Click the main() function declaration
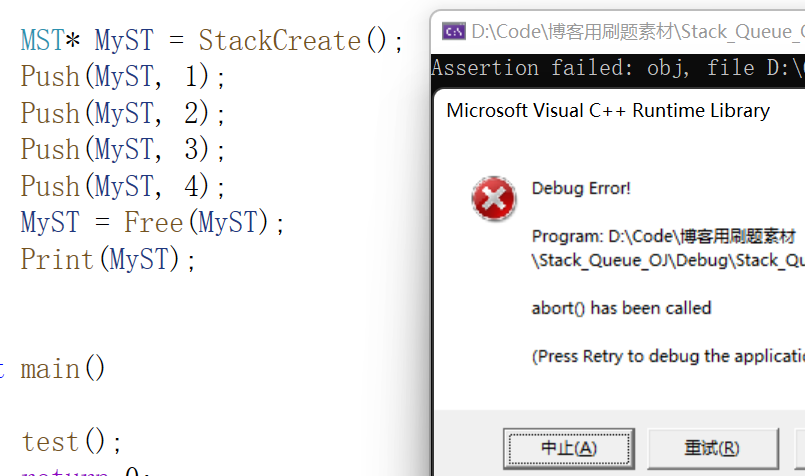 click(62, 369)
